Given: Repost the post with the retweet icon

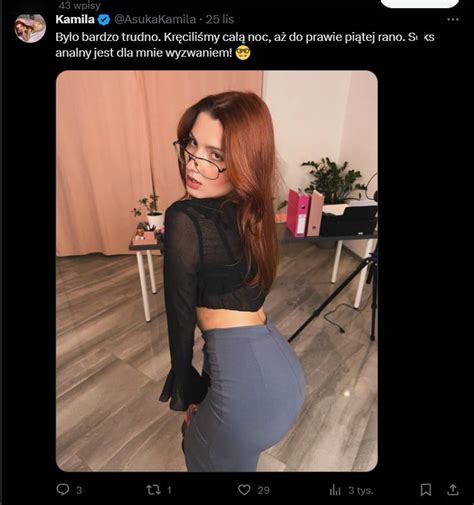Looking at the screenshot, I should coord(153,490).
